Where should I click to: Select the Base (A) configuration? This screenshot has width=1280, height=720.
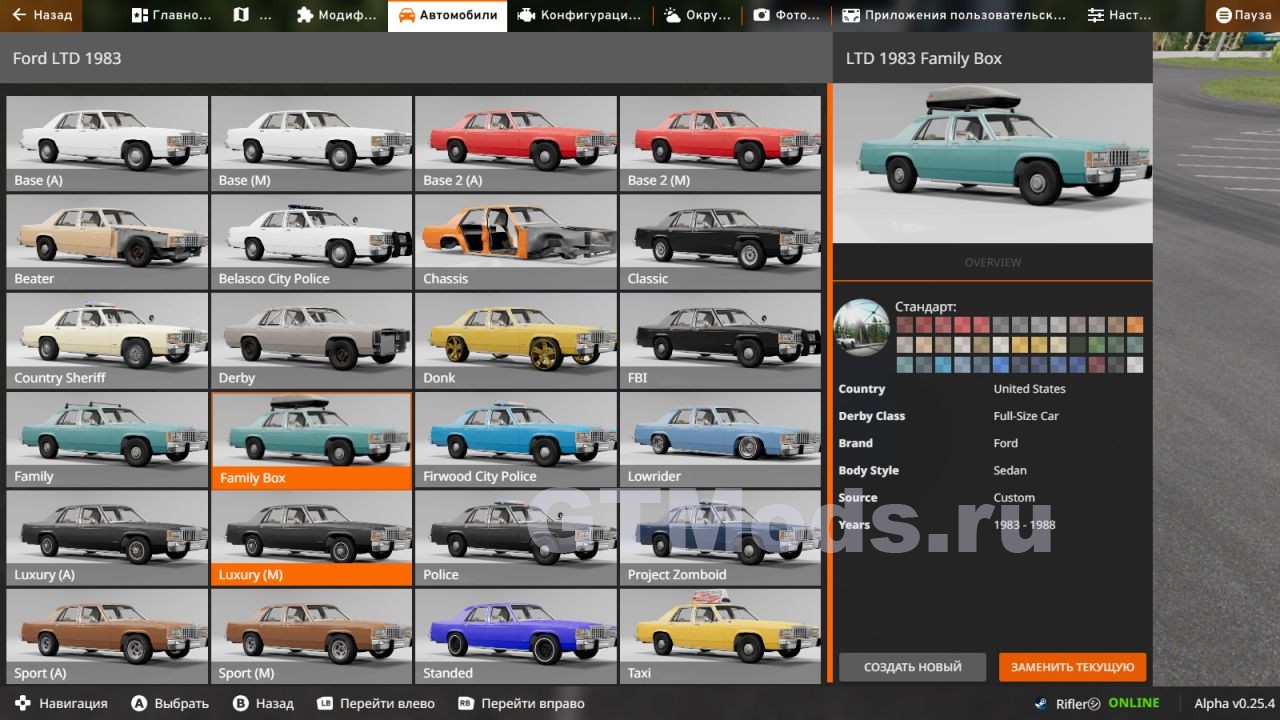107,143
